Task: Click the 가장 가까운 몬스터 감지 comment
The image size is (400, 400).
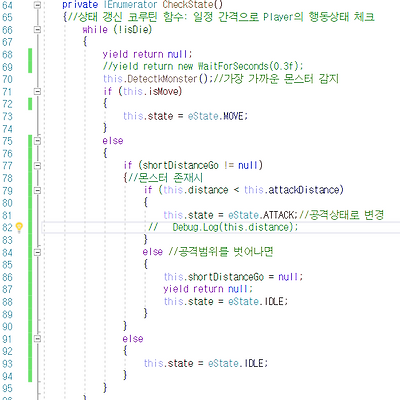Action: click(x=276, y=79)
